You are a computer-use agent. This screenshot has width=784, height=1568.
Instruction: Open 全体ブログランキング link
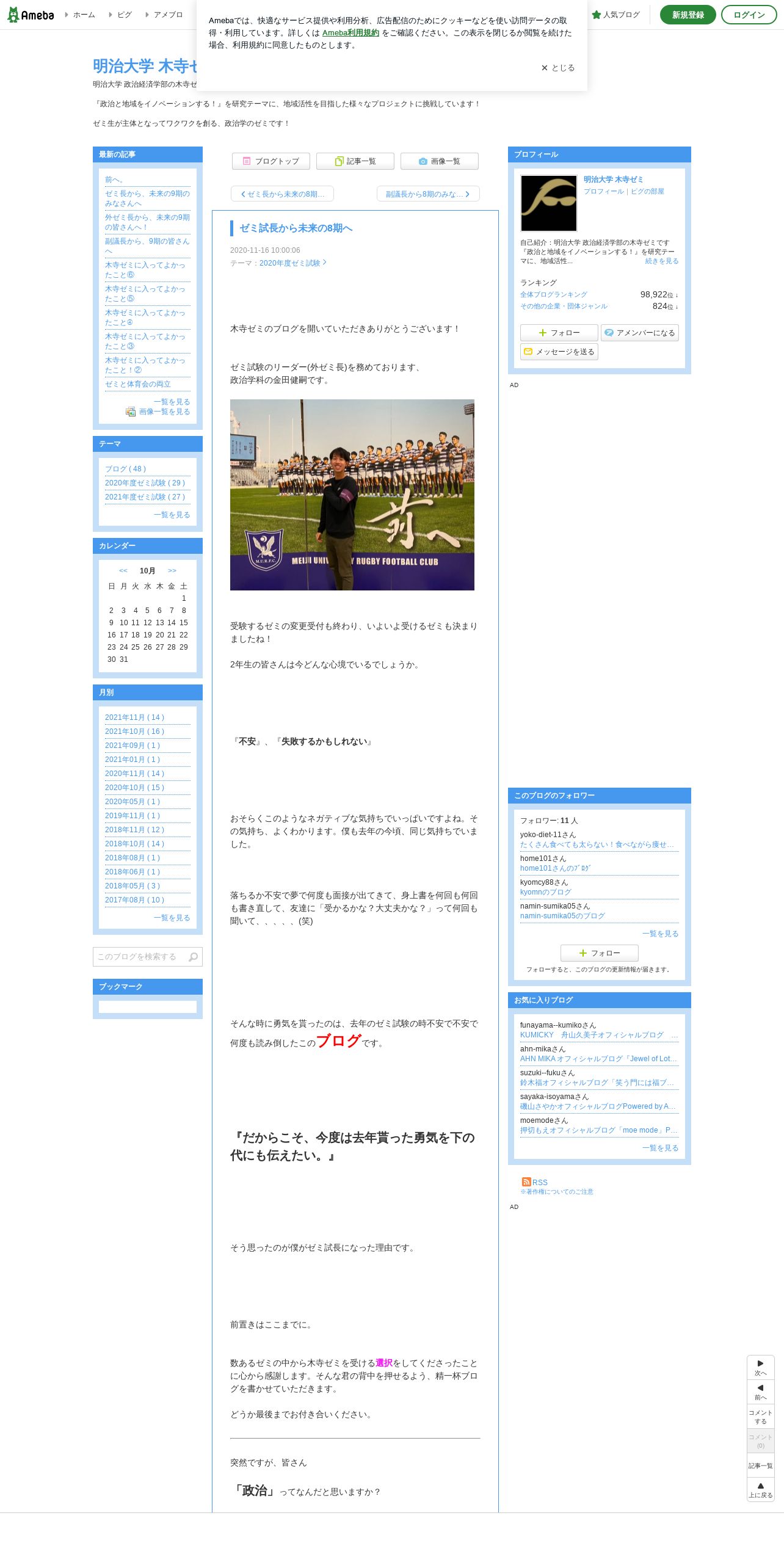pyautogui.click(x=554, y=295)
